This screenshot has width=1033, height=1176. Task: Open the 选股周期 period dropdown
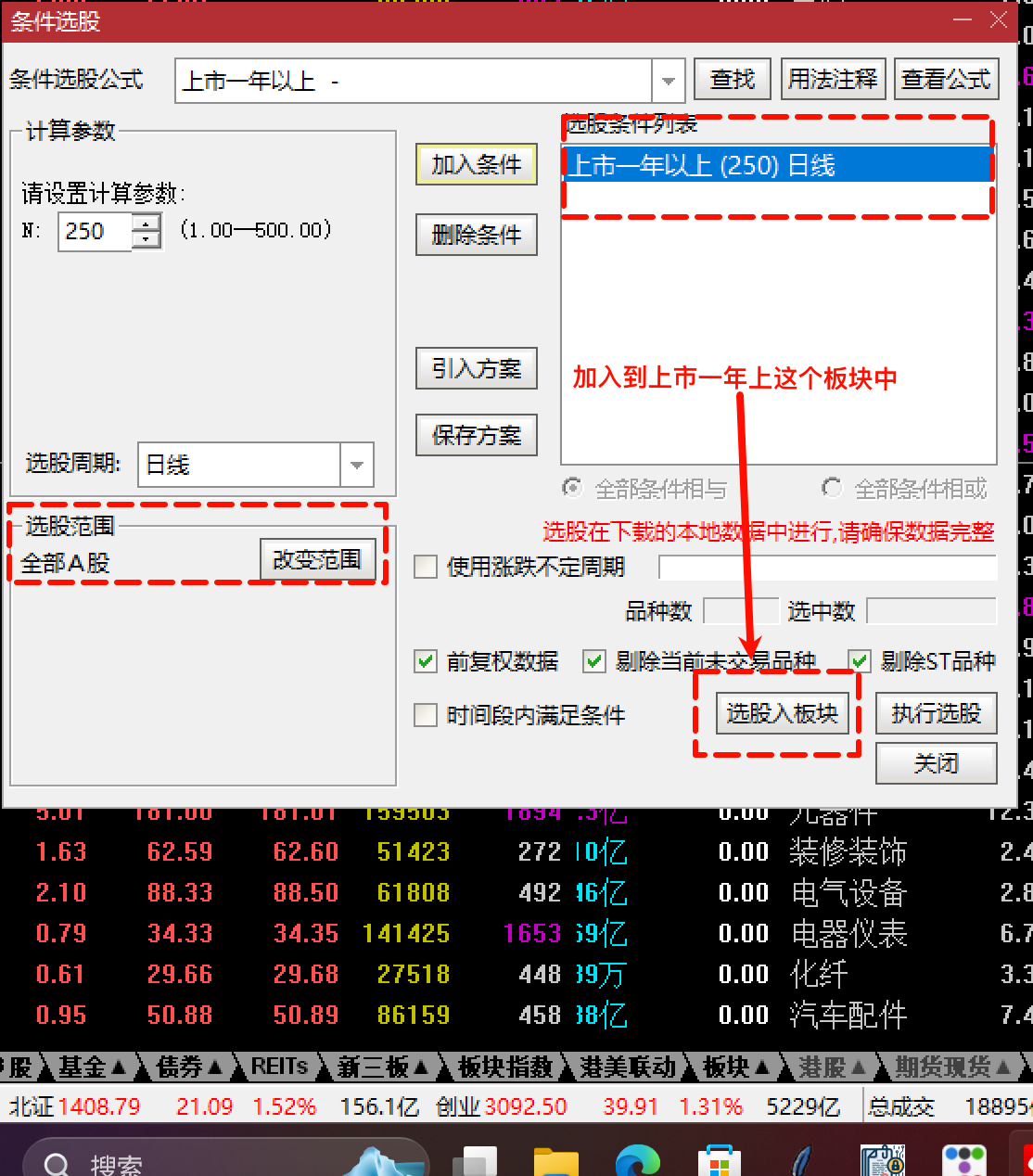tap(356, 465)
